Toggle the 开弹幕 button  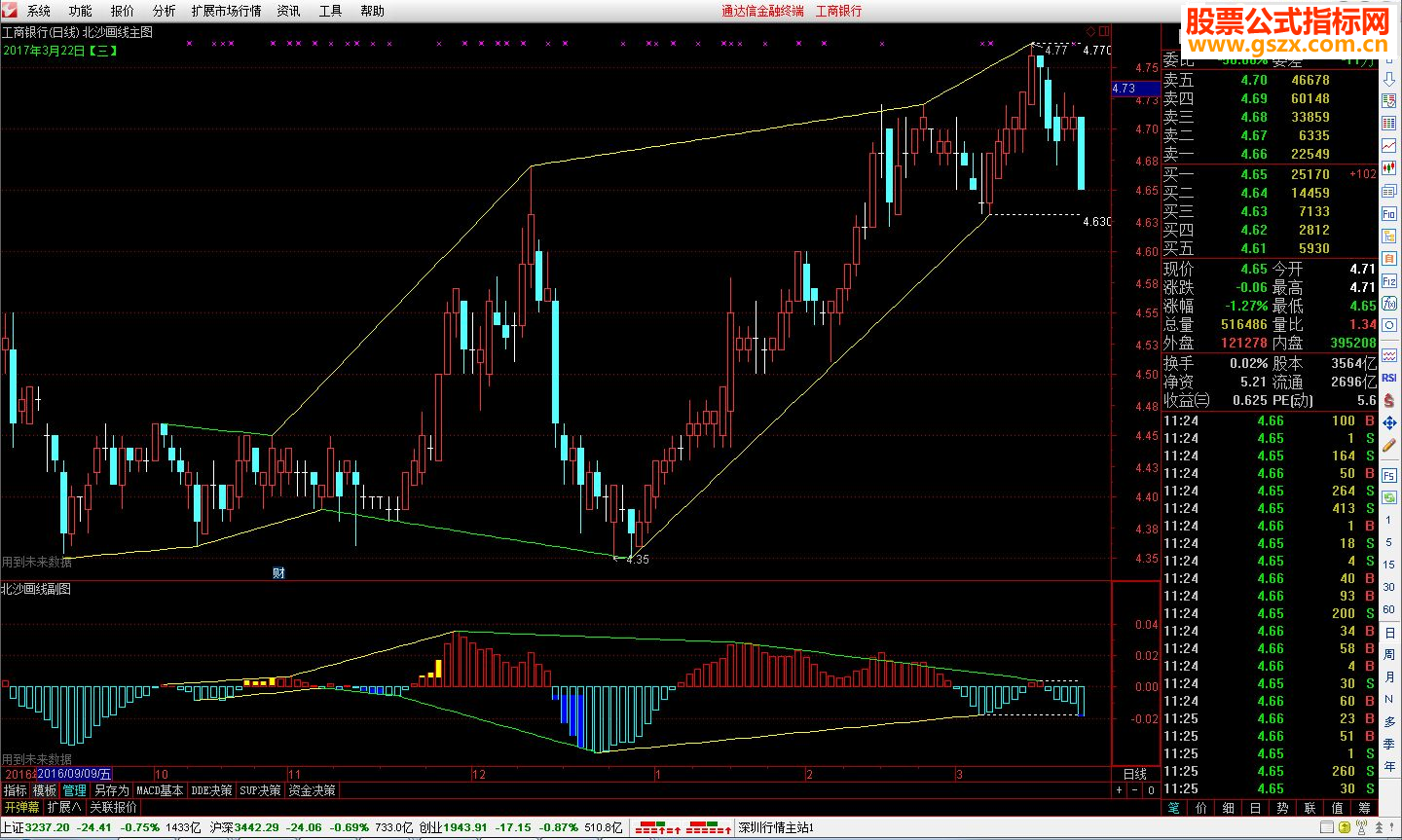pyautogui.click(x=21, y=807)
